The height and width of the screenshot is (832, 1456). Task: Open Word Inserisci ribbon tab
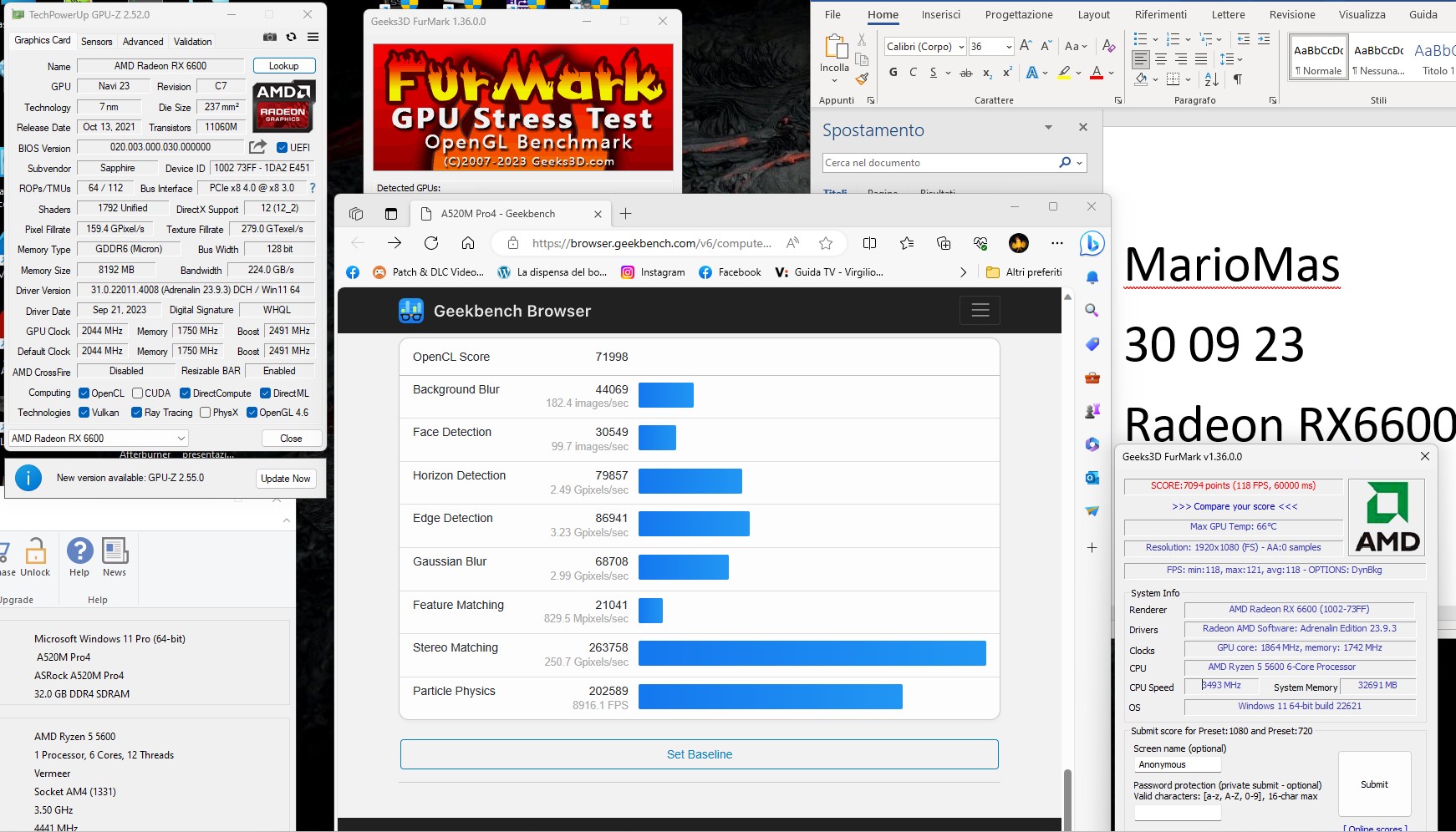941,14
